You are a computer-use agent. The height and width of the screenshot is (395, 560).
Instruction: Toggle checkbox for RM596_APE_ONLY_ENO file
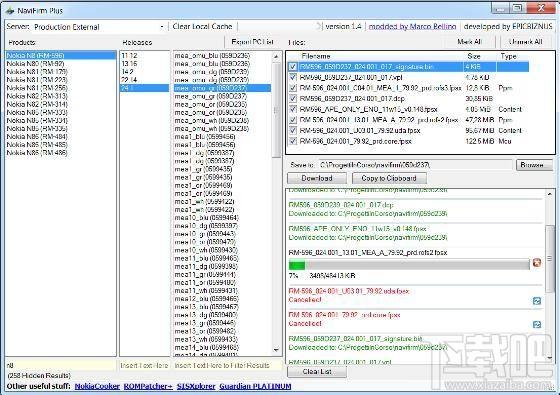tap(293, 109)
